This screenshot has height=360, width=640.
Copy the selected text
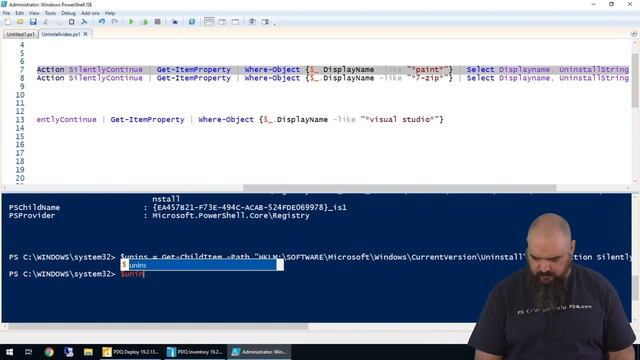click(x=58, y=22)
